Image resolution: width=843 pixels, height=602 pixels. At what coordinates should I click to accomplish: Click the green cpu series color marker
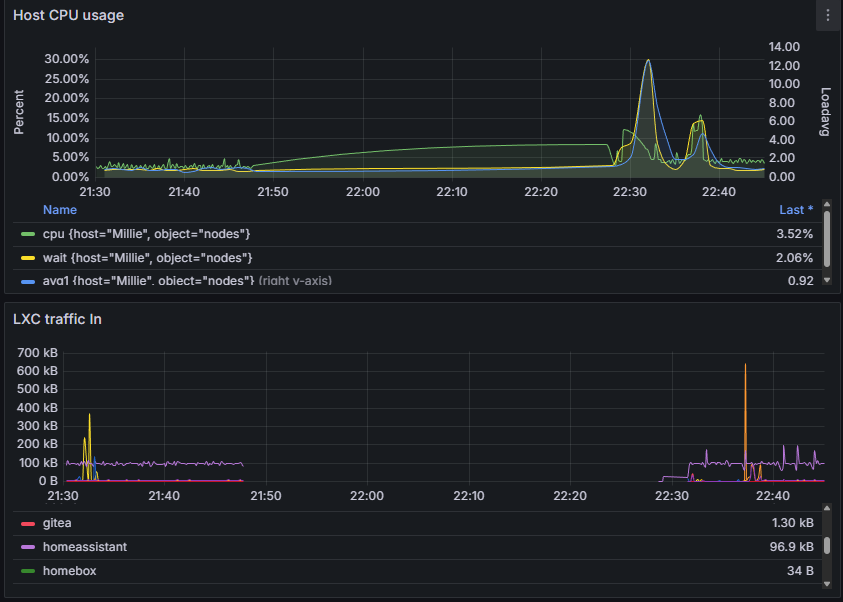click(x=28, y=234)
